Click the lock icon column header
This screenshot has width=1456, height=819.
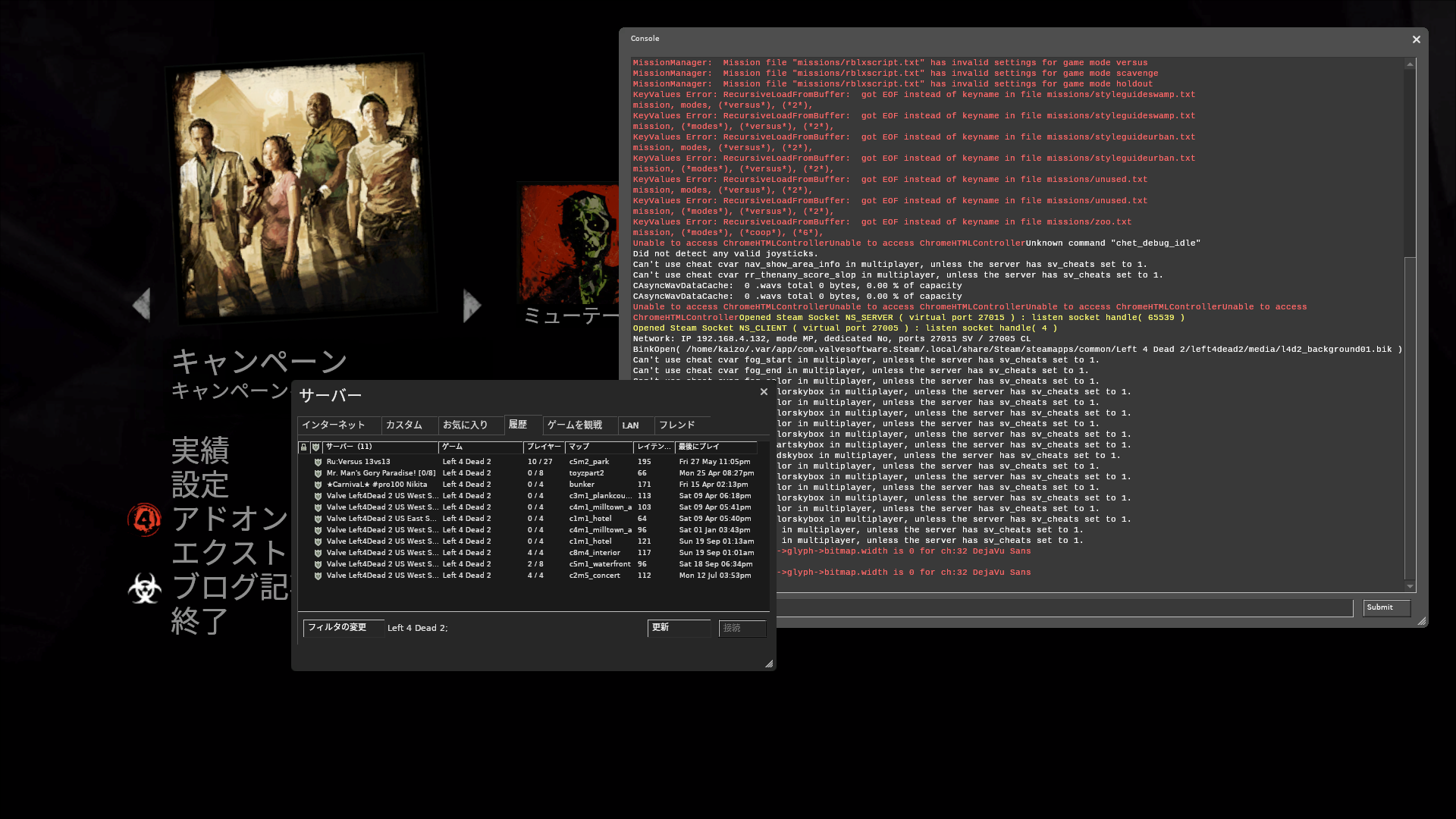tap(303, 447)
